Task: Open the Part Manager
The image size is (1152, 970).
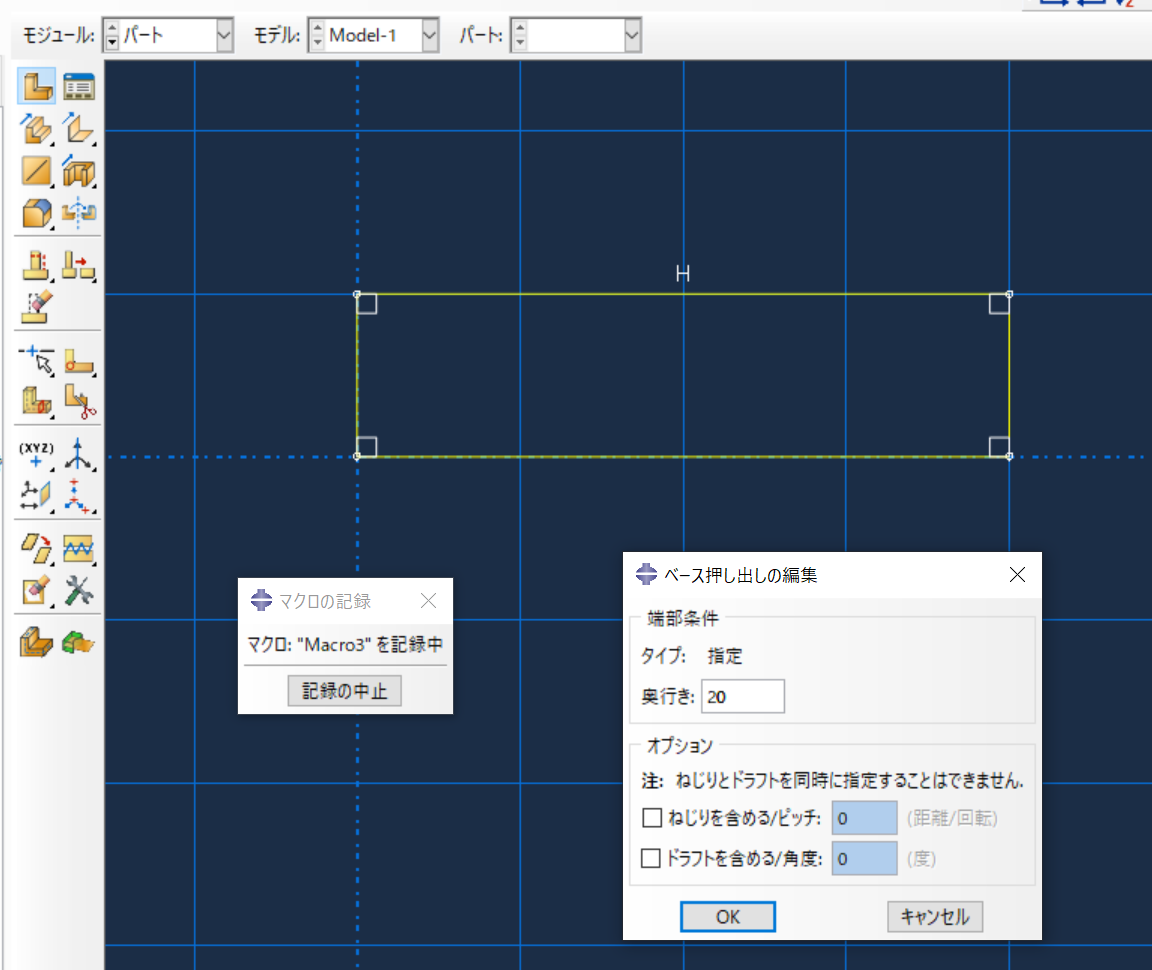Action: click(79, 86)
